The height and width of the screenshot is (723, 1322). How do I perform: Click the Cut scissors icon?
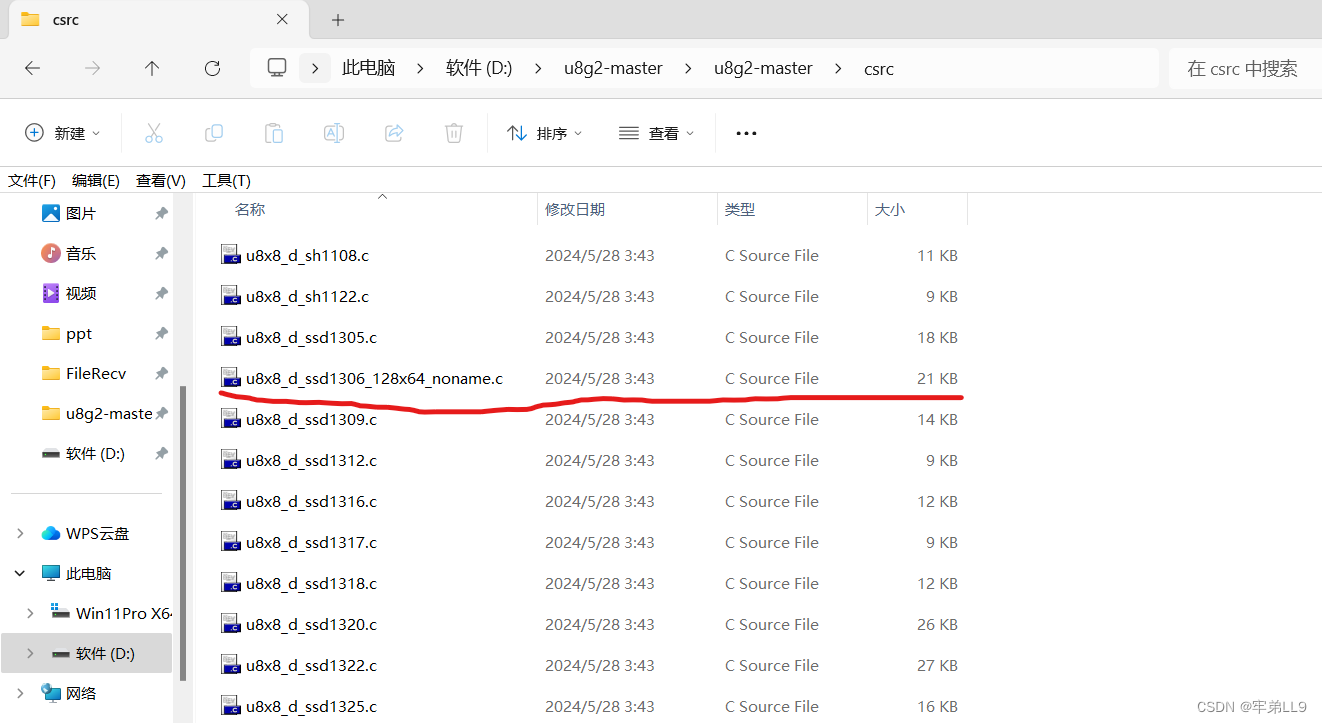pos(154,133)
